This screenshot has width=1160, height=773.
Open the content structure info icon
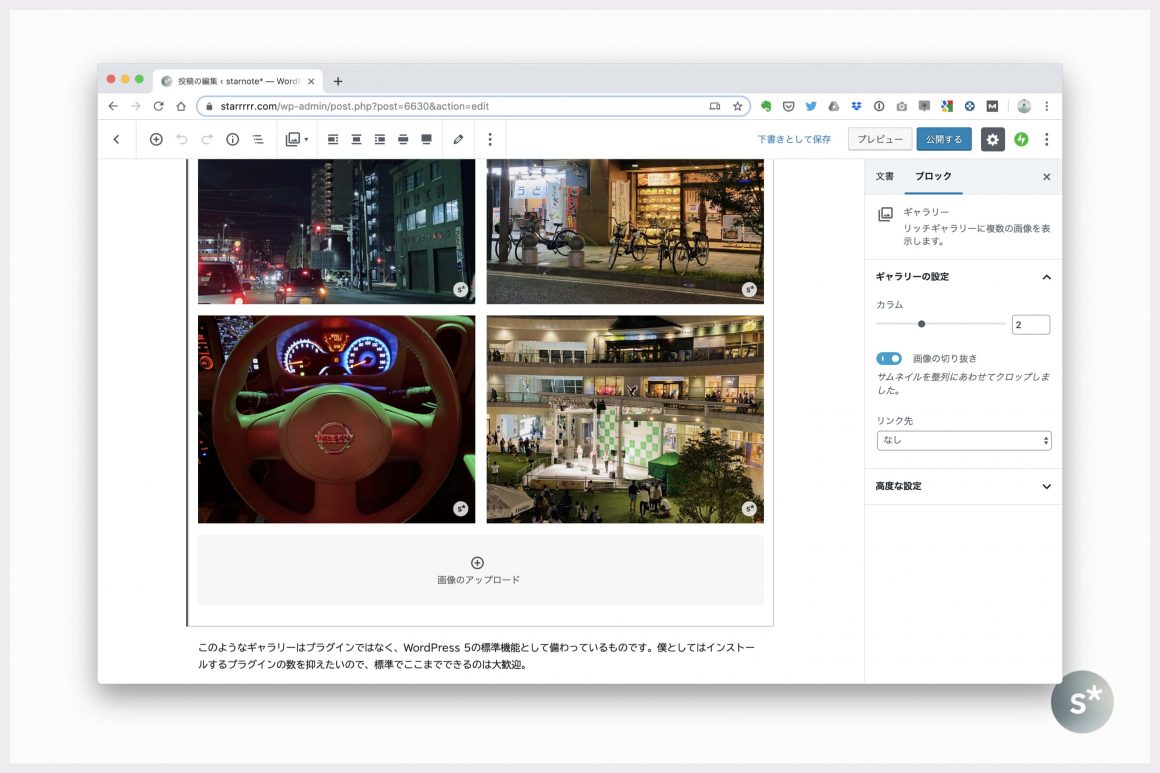click(x=232, y=140)
